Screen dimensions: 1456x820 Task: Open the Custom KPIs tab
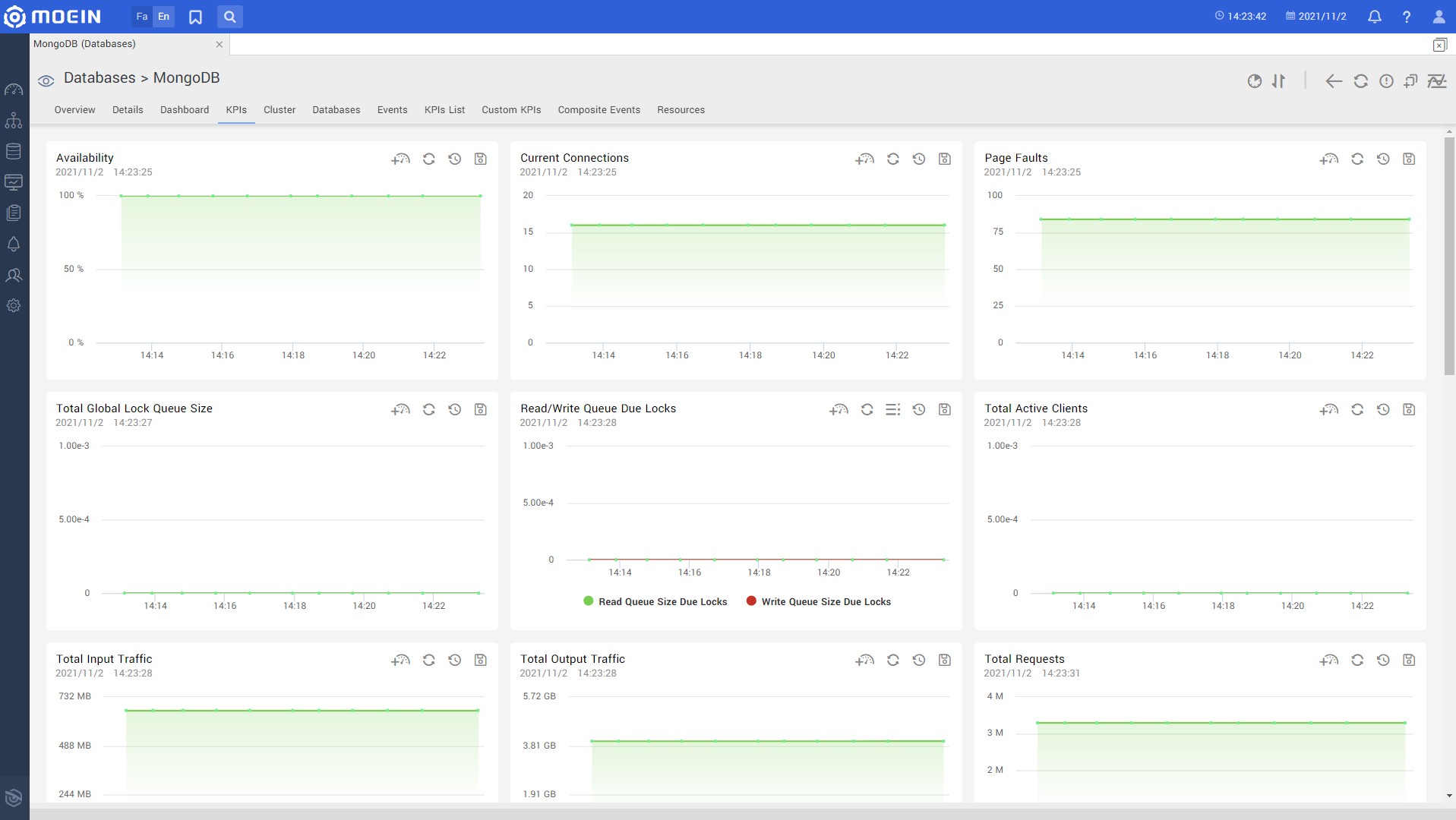coord(511,110)
